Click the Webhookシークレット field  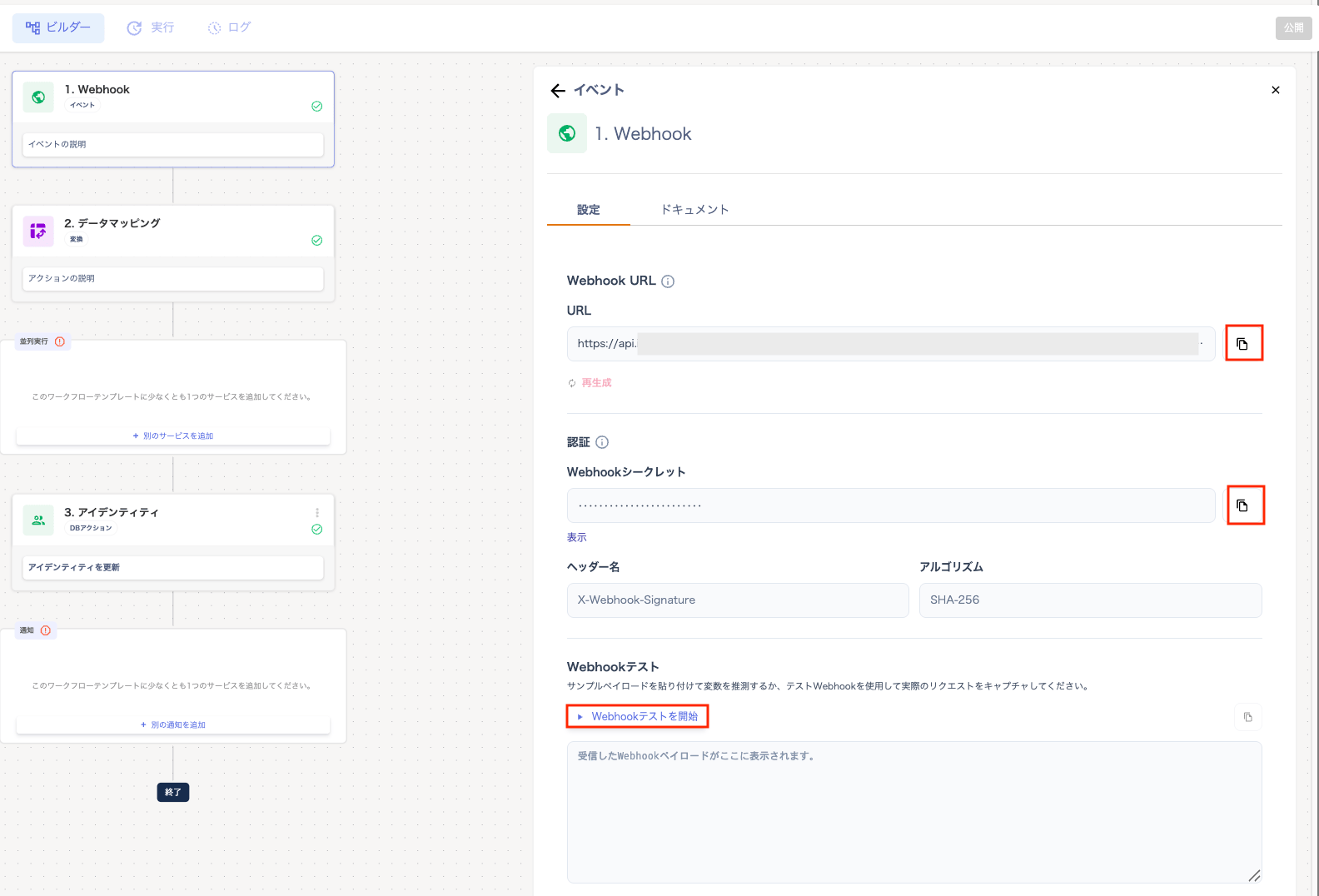(x=891, y=505)
